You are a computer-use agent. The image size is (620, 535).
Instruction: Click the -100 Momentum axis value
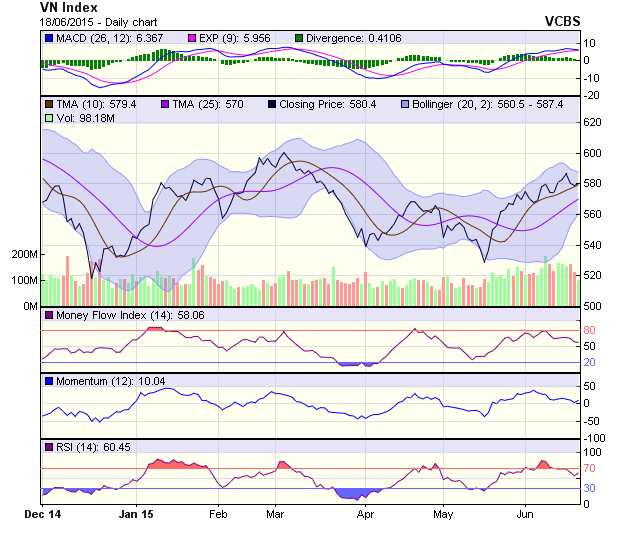[x=594, y=439]
